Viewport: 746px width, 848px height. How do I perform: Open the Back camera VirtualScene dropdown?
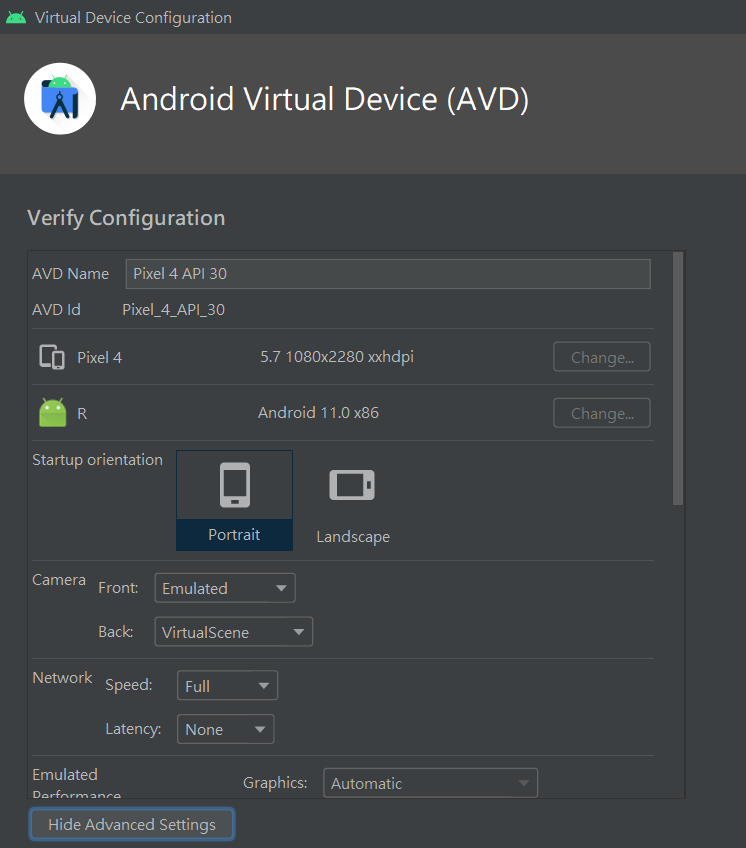click(x=234, y=632)
